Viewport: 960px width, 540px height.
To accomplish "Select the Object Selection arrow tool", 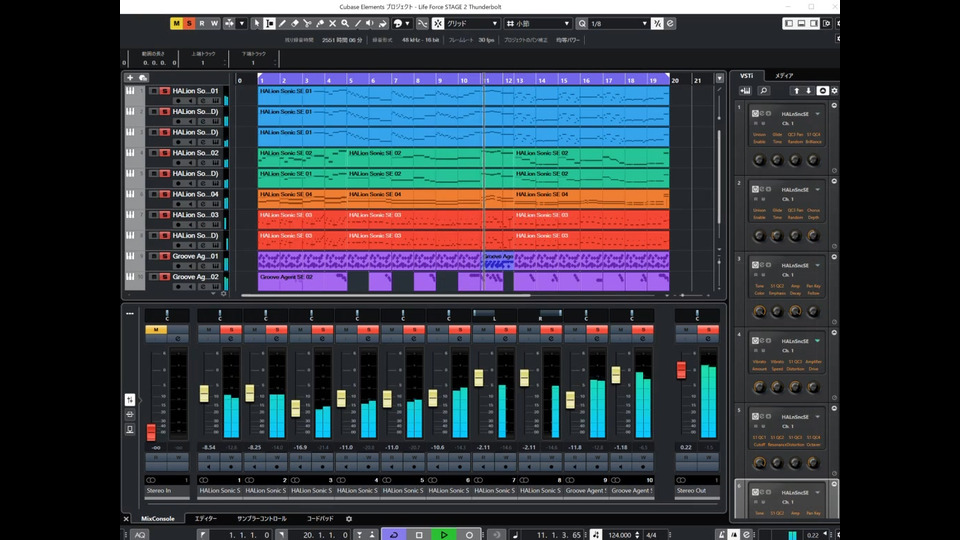I will (257, 23).
